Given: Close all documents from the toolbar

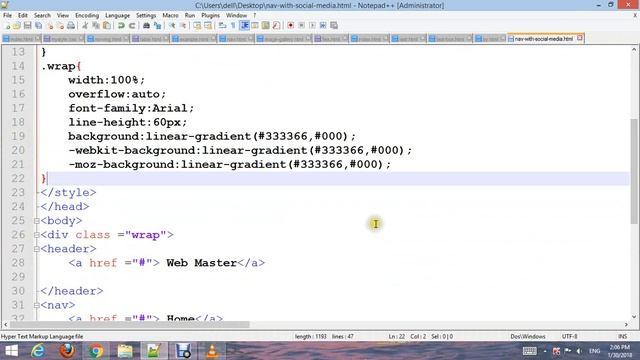Looking at the screenshot, I should (60, 25).
